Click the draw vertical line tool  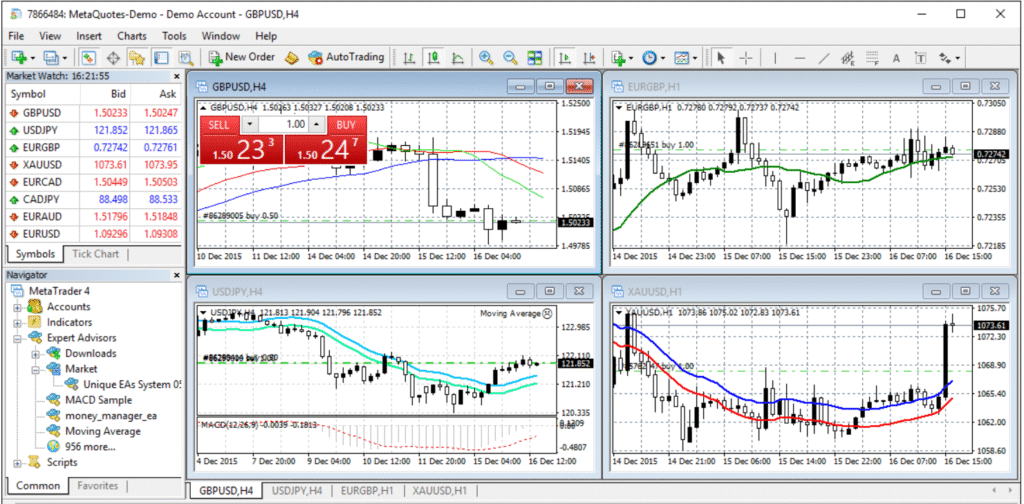(x=776, y=58)
